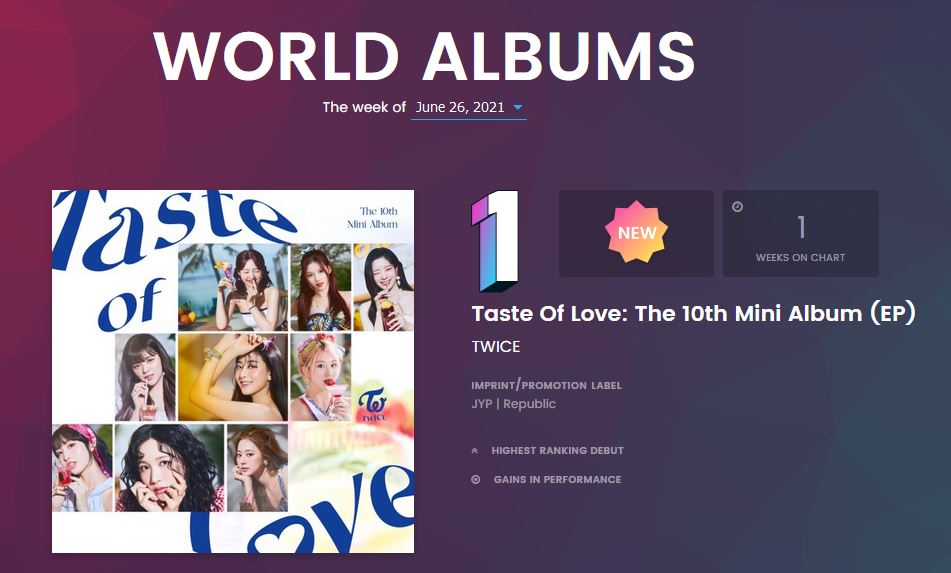Click "The week of" label text

364,107
